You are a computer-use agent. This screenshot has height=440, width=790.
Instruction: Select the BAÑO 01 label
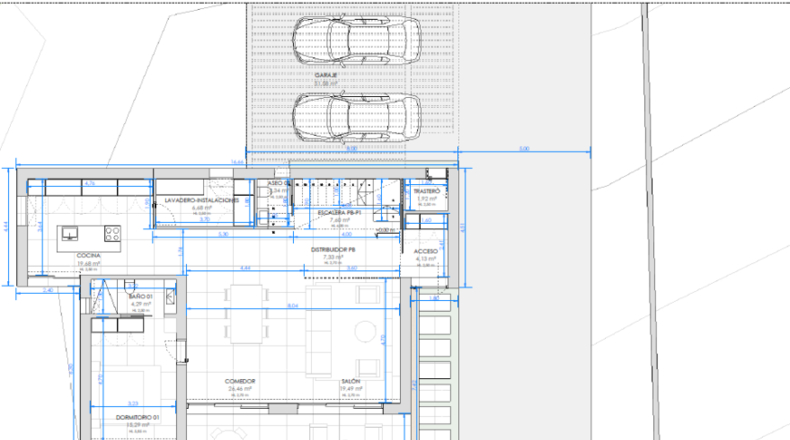point(141,297)
